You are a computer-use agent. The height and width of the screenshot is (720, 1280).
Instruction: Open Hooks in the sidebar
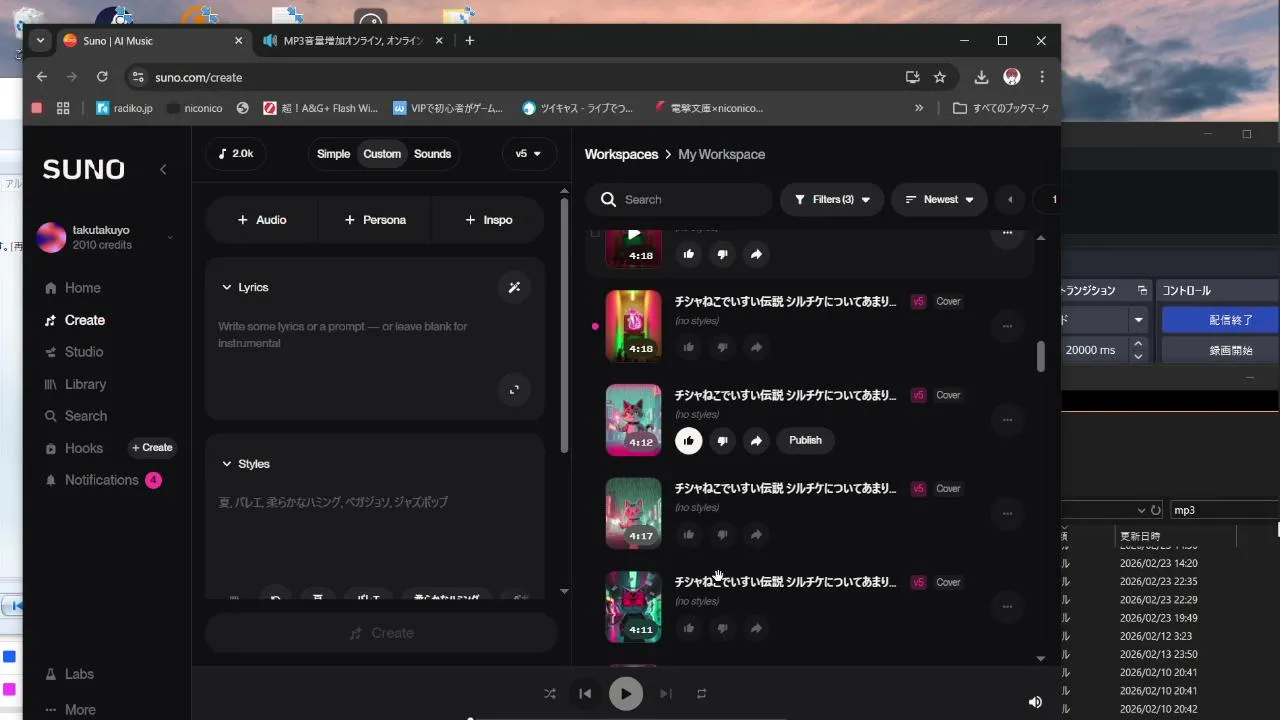73,448
